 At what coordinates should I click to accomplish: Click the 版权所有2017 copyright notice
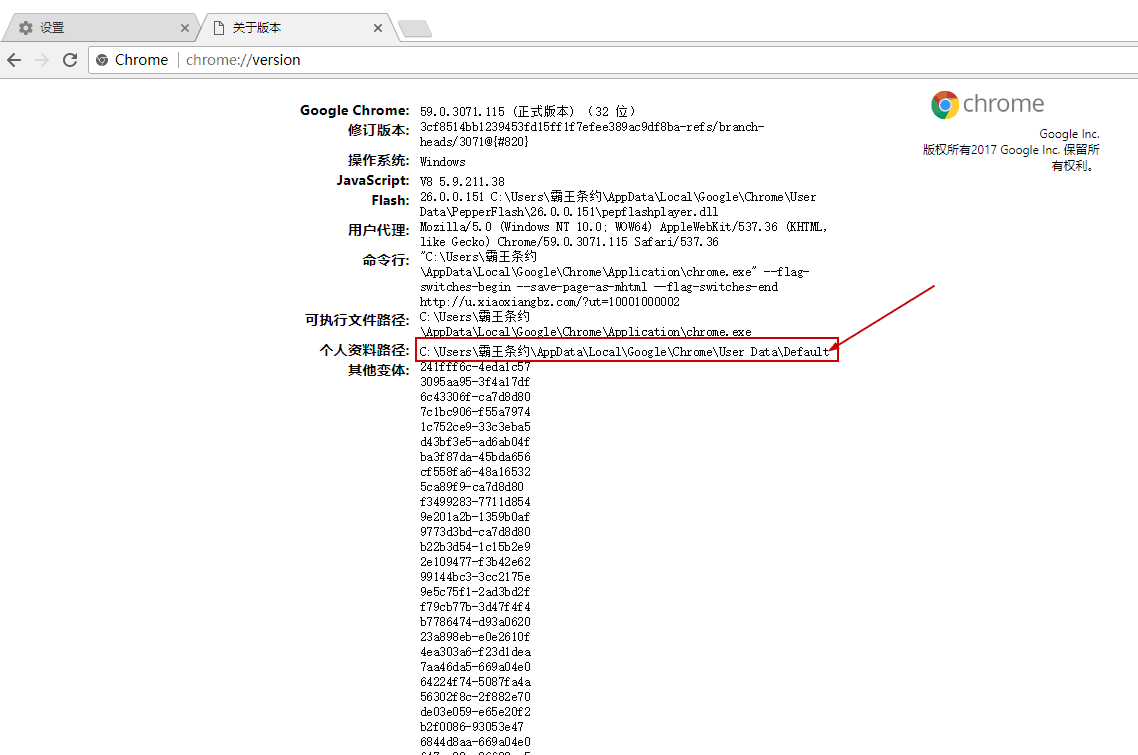tap(1011, 158)
